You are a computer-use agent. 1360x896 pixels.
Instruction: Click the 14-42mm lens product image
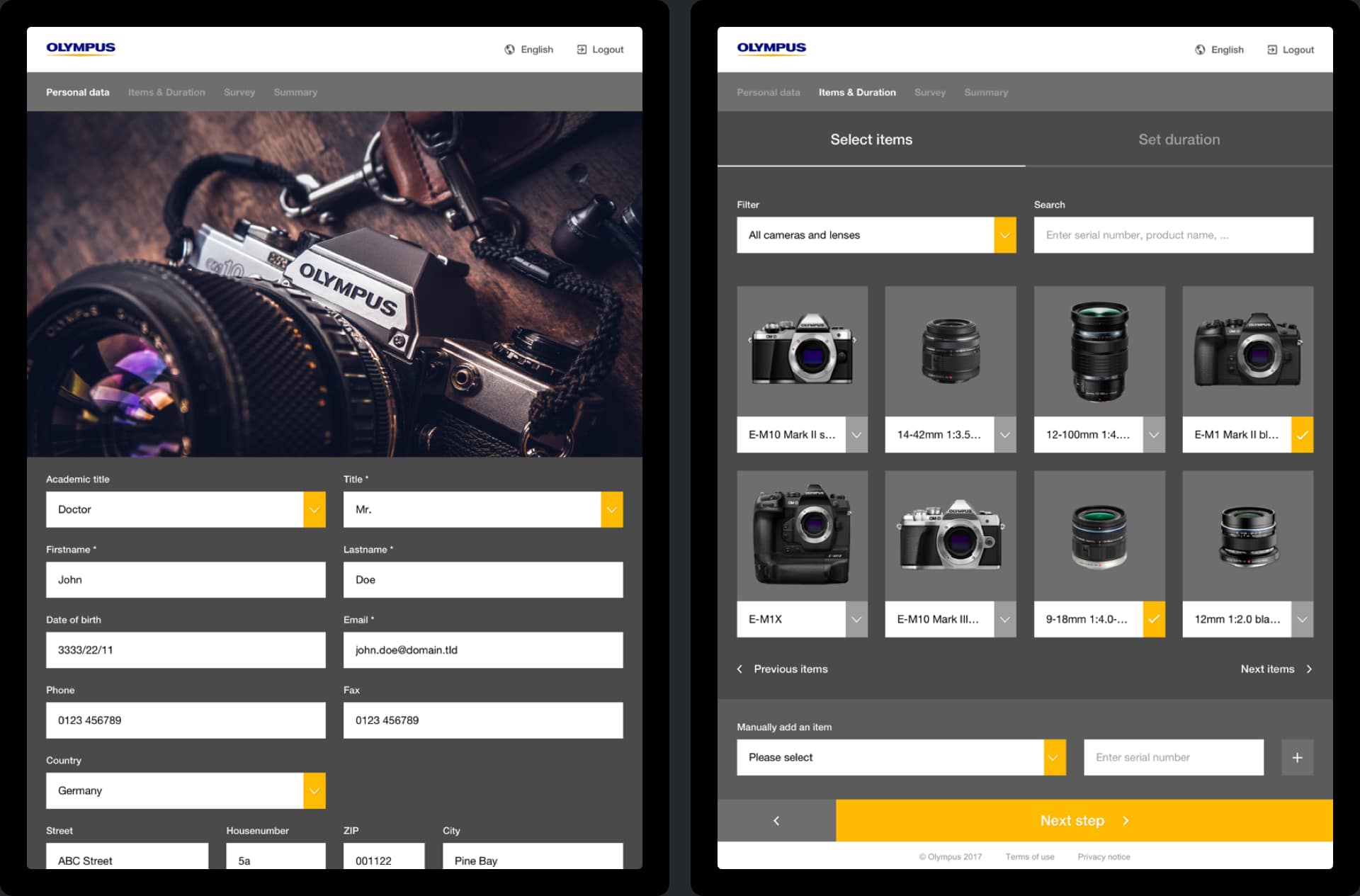[x=951, y=351]
